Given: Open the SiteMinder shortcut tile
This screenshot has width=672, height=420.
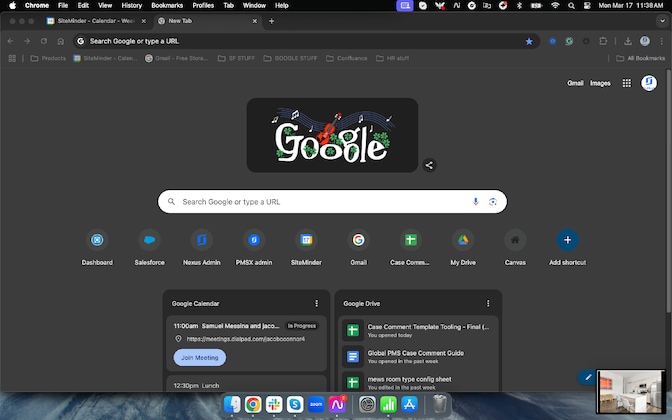Looking at the screenshot, I should (306, 240).
